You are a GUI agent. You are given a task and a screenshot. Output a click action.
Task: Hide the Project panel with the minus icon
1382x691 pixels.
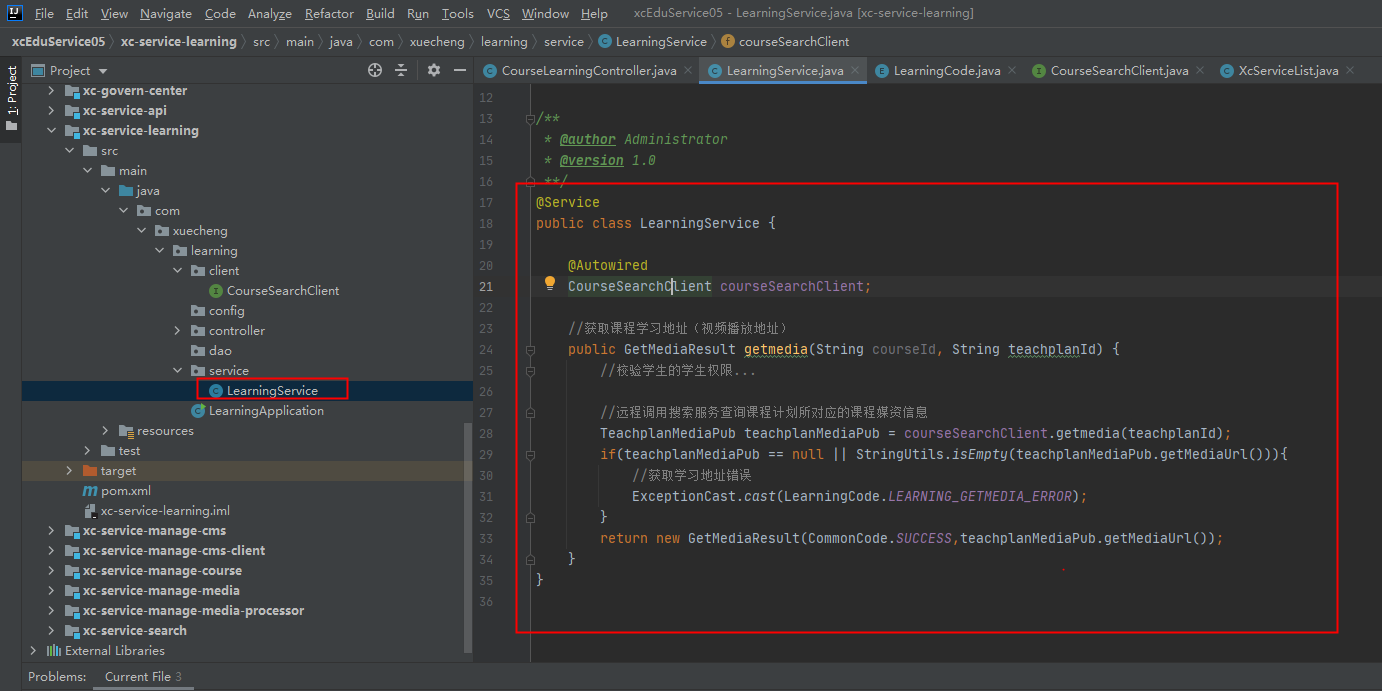pos(460,70)
